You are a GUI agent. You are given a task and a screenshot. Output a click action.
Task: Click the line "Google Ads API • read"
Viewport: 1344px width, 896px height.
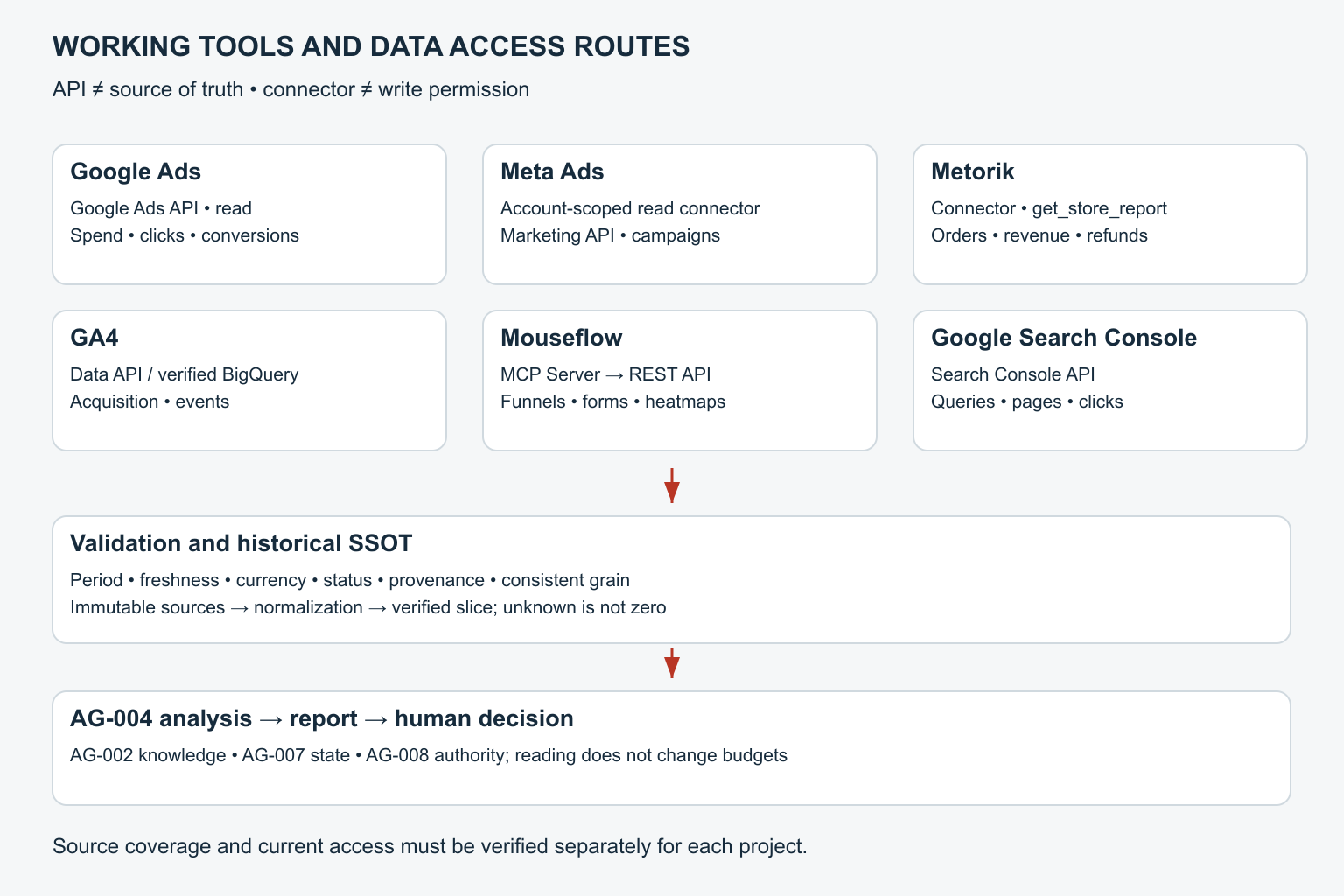point(161,208)
